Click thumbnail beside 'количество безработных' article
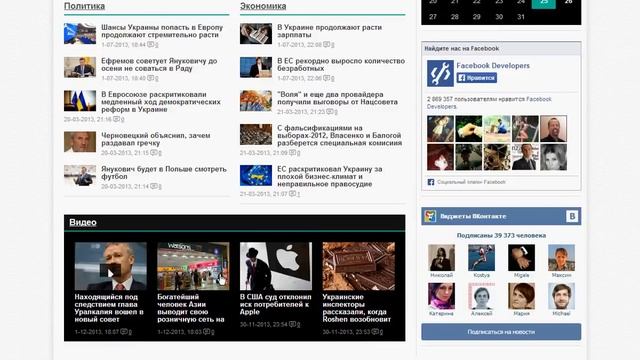The image size is (640, 360). [256, 67]
